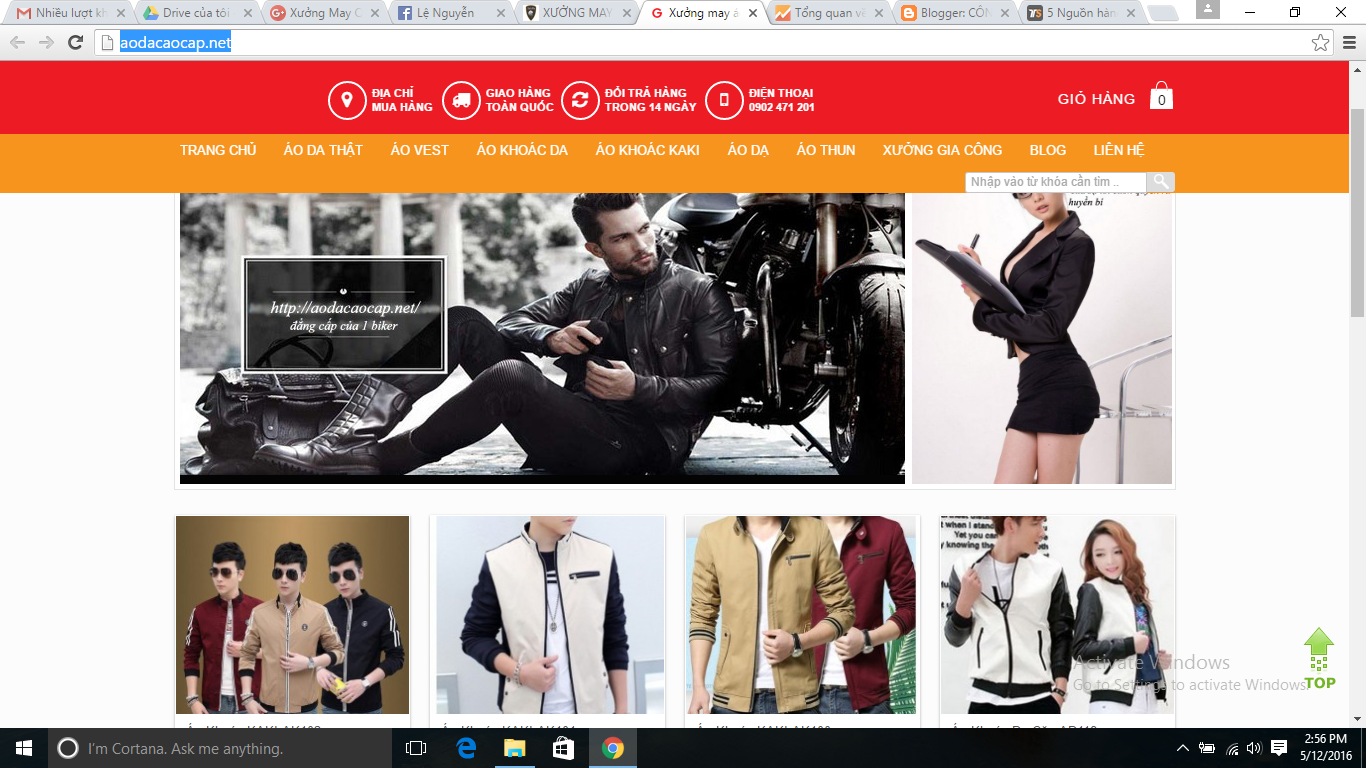Click the bookmark star in the address bar

pos(1323,43)
